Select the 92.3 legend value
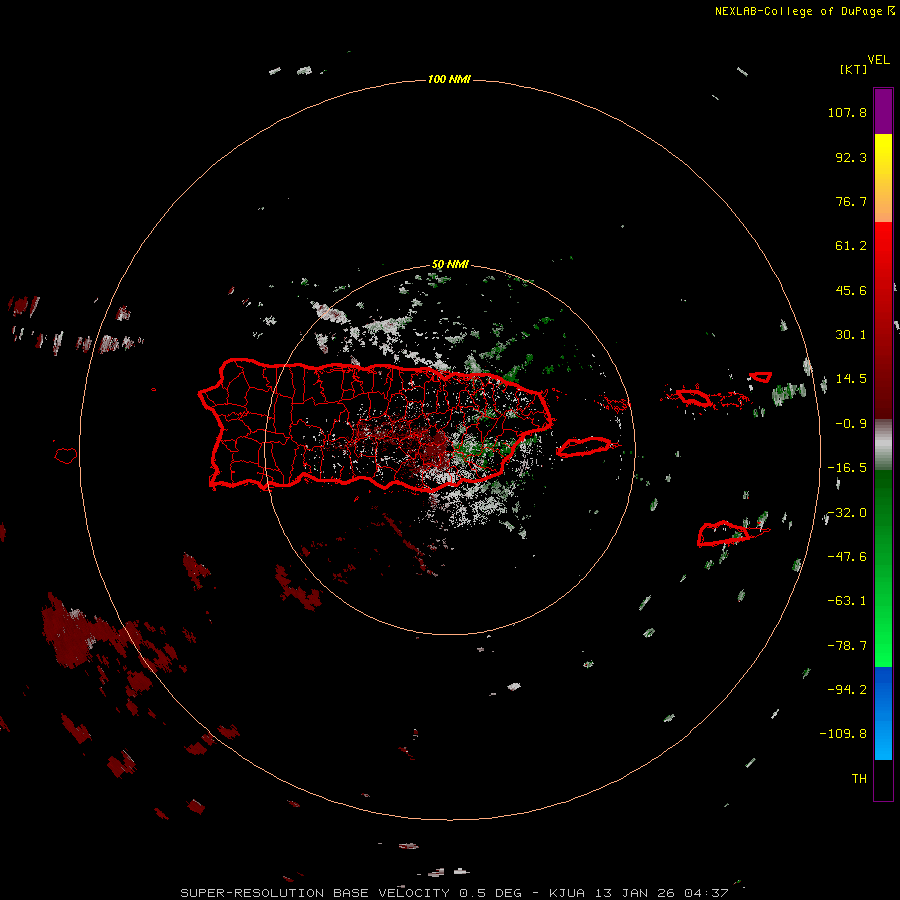 pyautogui.click(x=851, y=157)
